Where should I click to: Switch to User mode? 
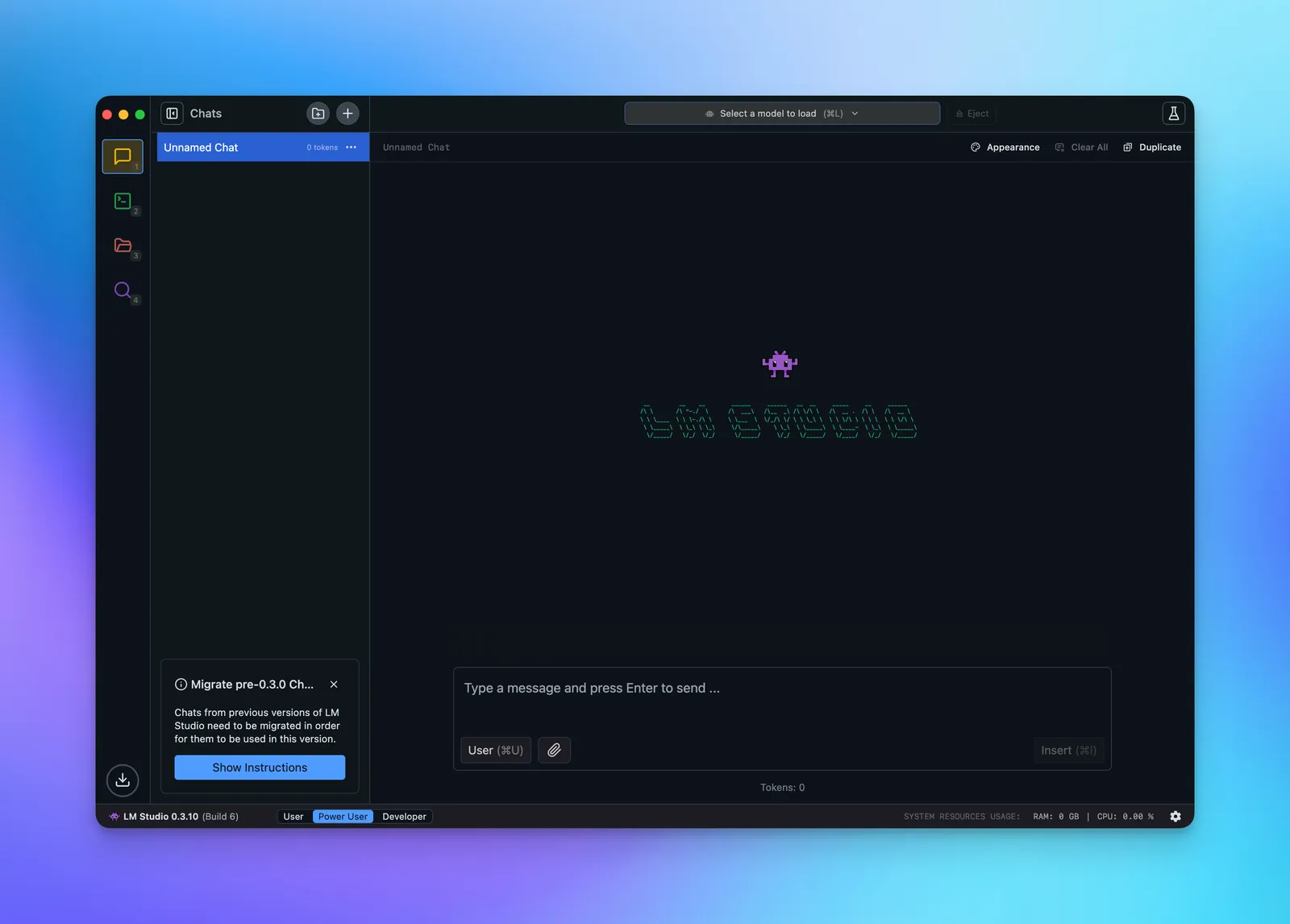coord(293,816)
